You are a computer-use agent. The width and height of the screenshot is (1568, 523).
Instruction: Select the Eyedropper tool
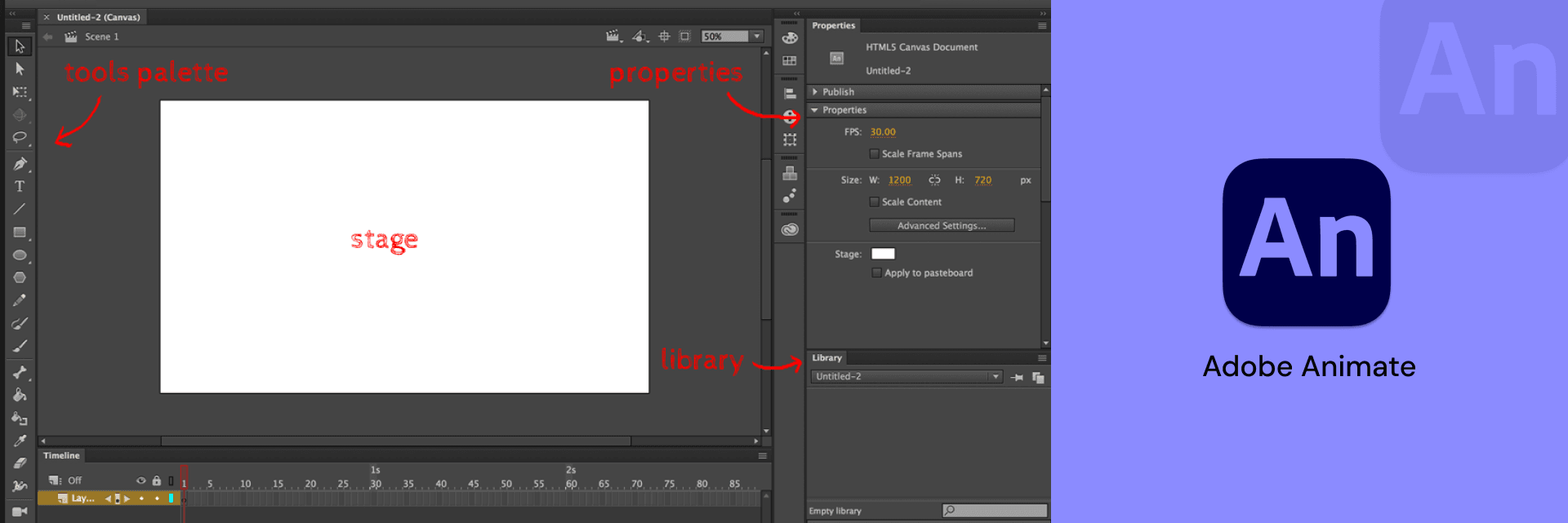tap(20, 441)
